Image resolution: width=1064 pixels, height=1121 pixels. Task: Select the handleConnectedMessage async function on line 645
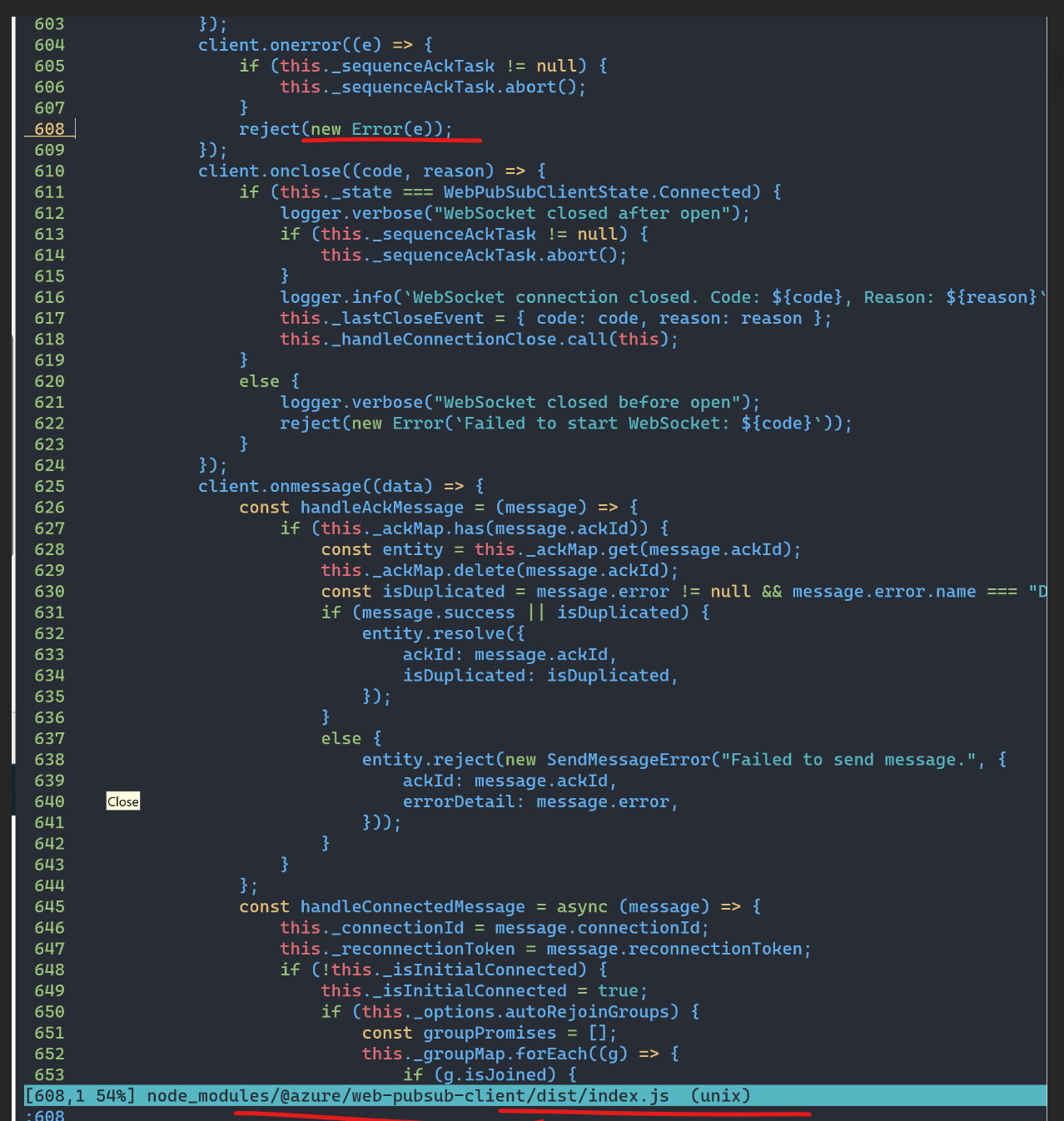point(413,906)
